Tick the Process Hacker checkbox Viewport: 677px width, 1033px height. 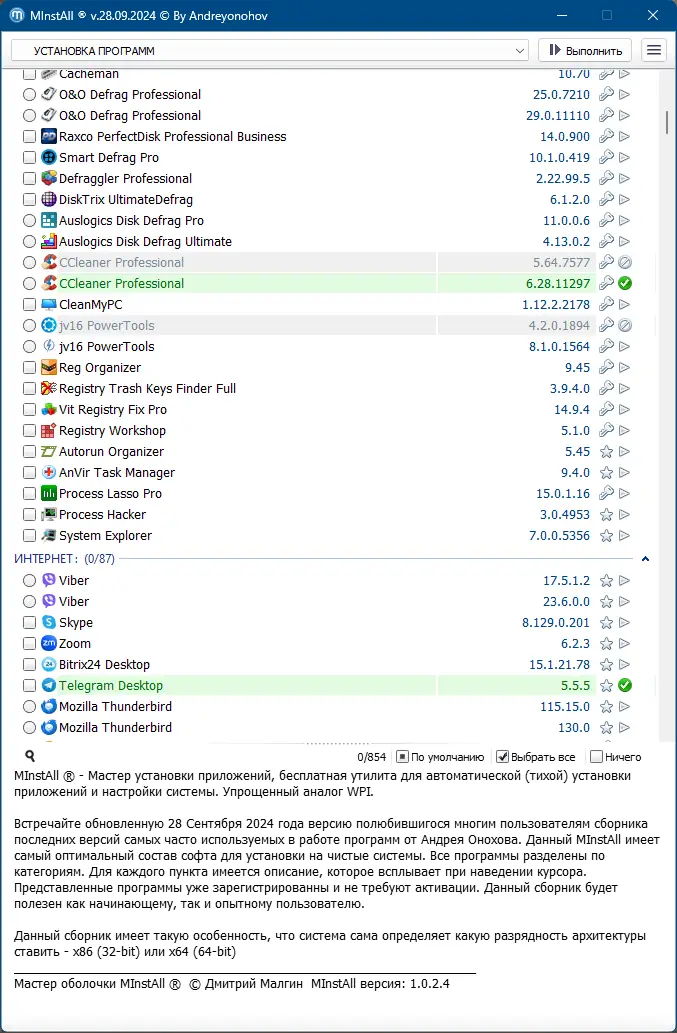pos(29,515)
